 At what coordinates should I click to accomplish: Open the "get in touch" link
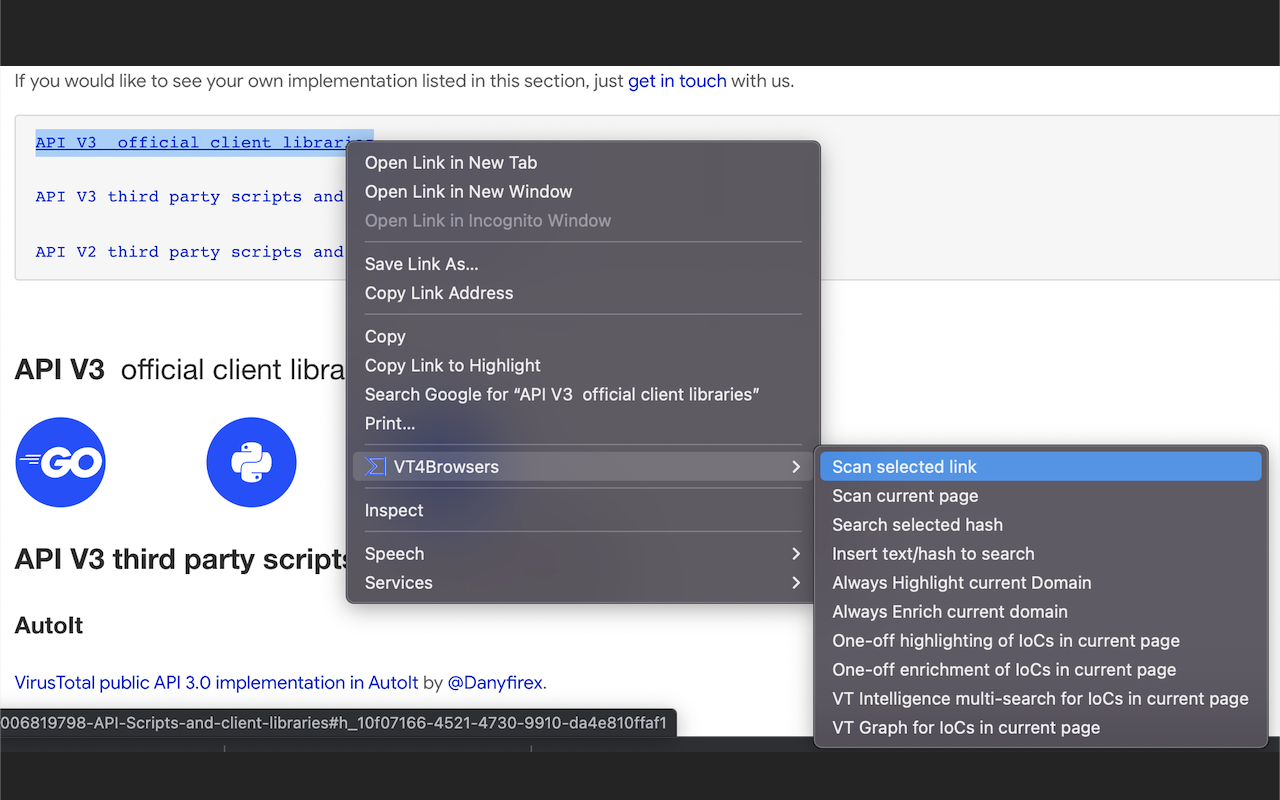click(x=677, y=81)
